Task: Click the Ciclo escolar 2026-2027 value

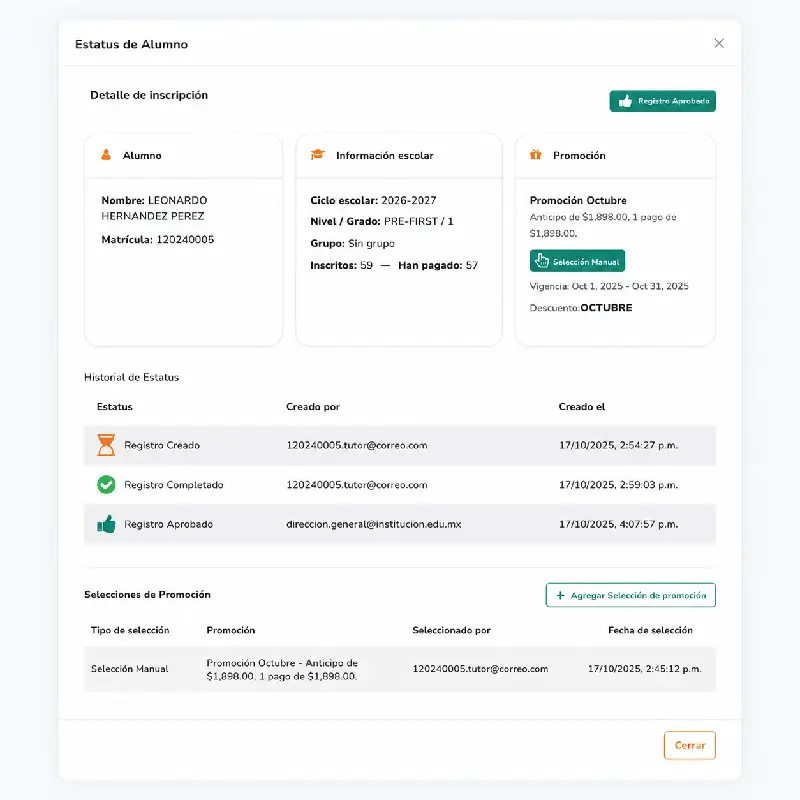Action: 409,201
